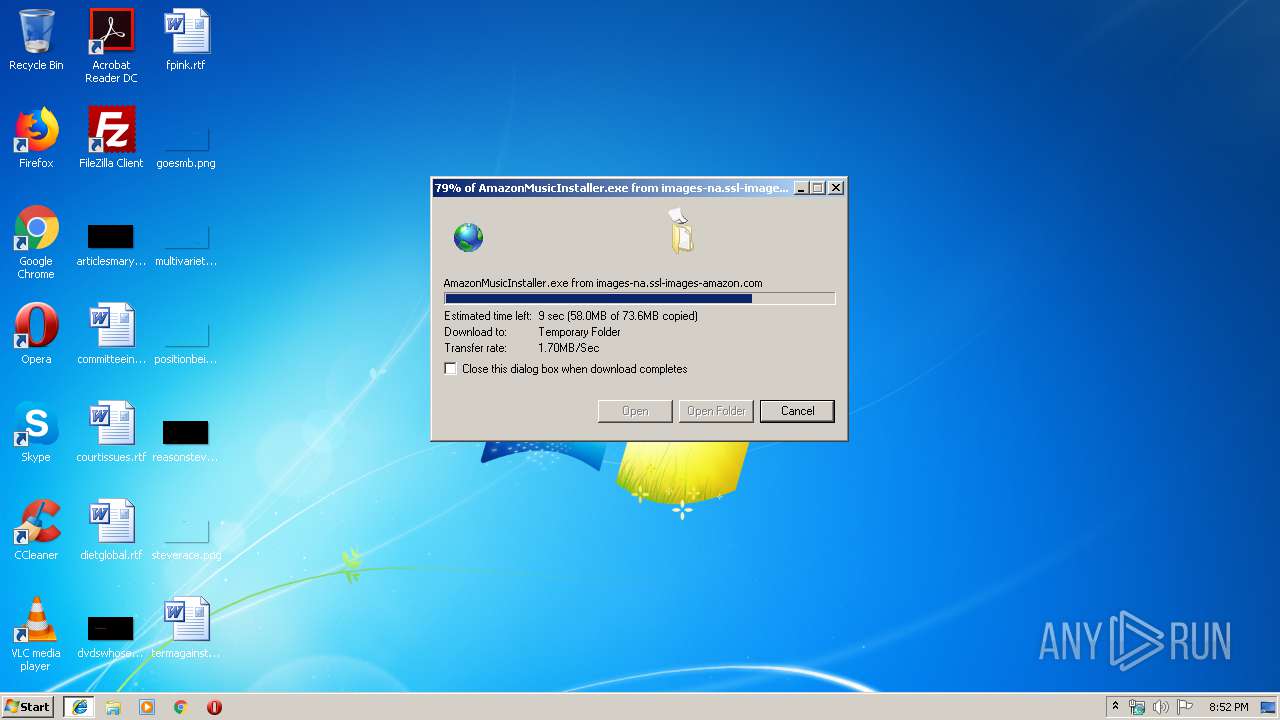
Task: Click the folder icon in download dialog
Action: 681,231
